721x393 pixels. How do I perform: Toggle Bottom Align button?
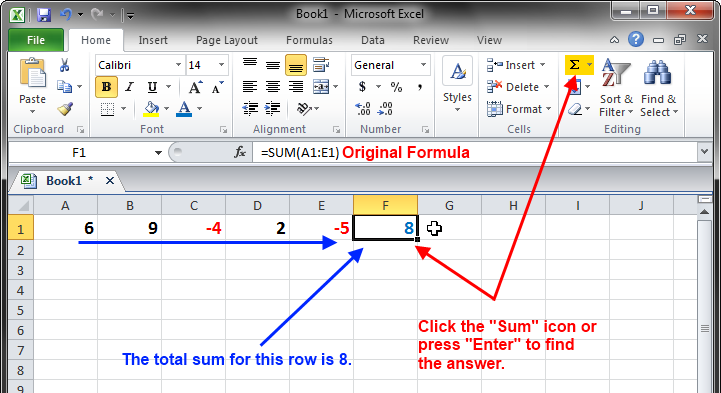click(296, 65)
